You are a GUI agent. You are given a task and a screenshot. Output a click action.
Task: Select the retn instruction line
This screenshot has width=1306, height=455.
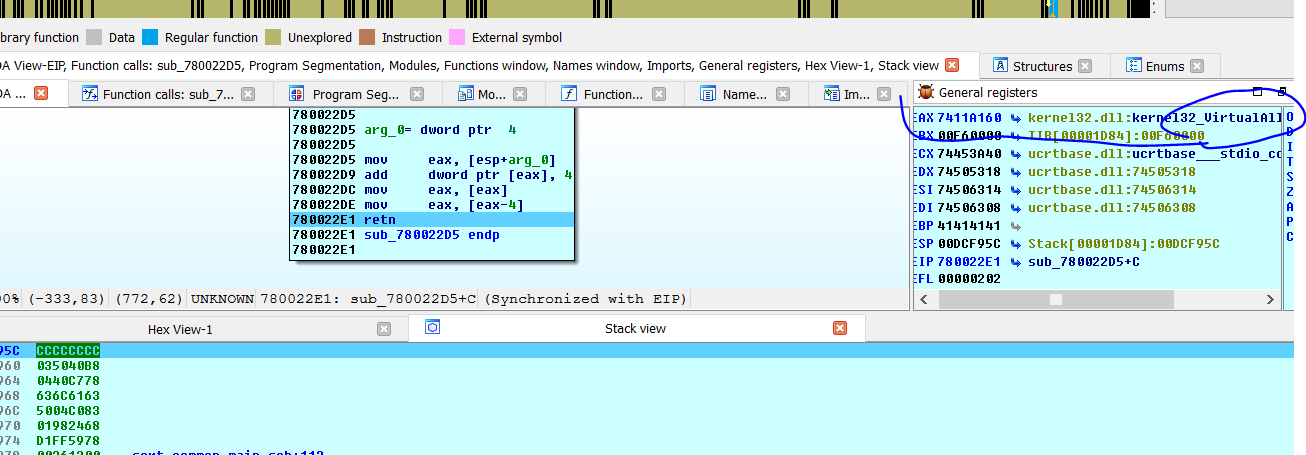(430, 220)
